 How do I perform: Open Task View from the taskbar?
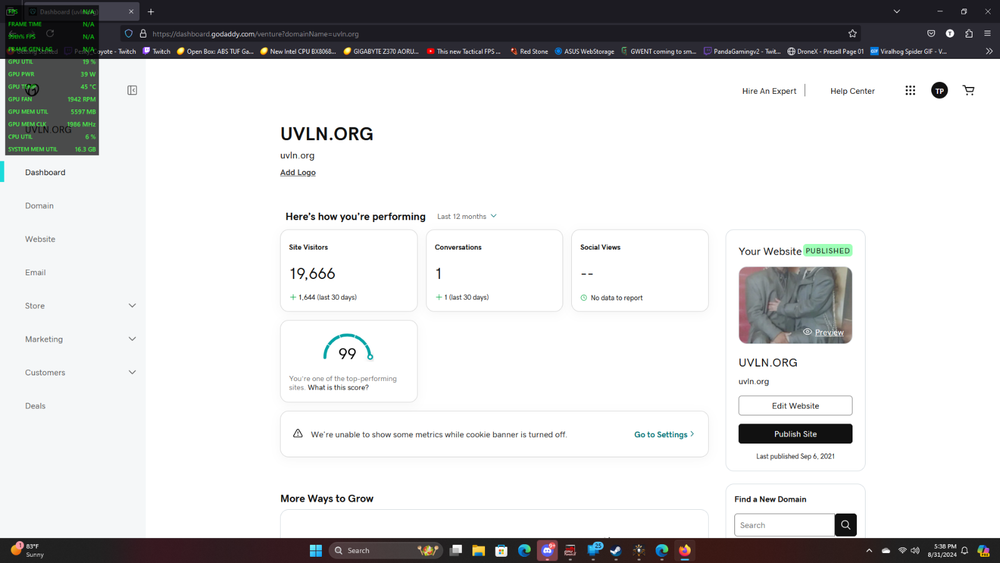[455, 550]
